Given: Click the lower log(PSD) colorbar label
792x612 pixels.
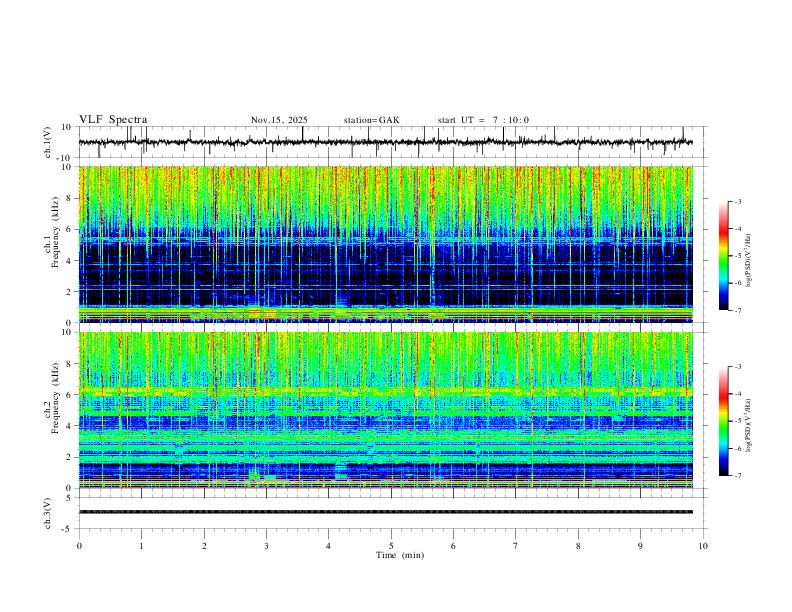Looking at the screenshot, I should (x=749, y=425).
